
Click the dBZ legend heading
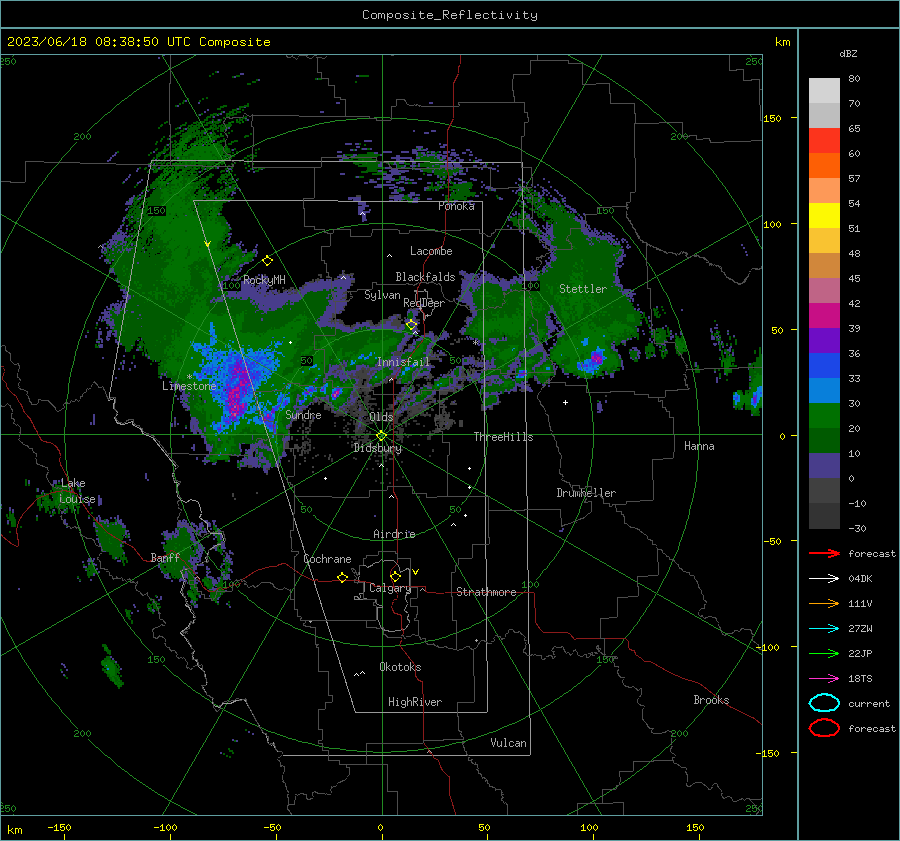point(848,53)
